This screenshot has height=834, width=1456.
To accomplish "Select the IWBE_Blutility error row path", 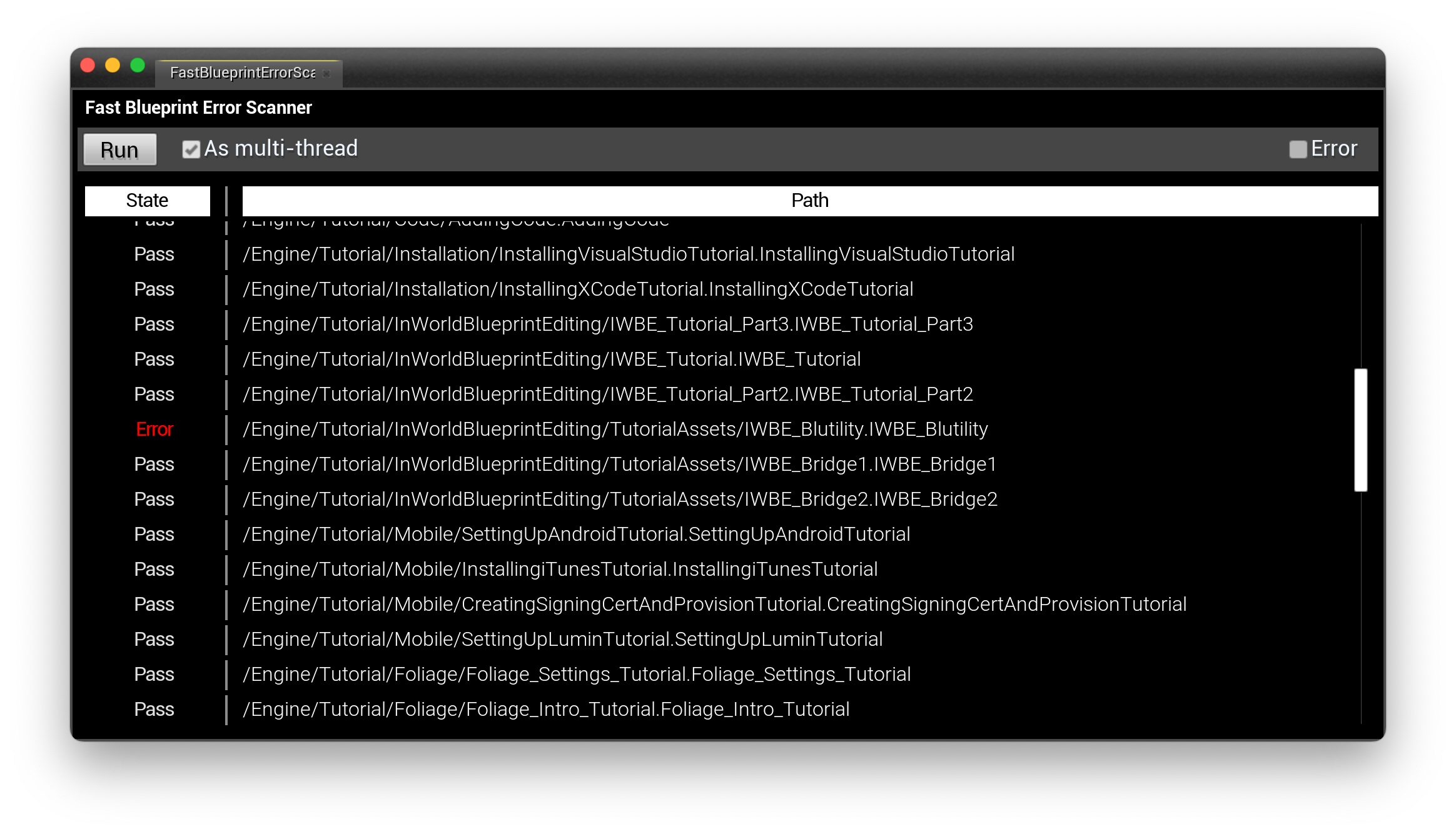I will point(615,430).
